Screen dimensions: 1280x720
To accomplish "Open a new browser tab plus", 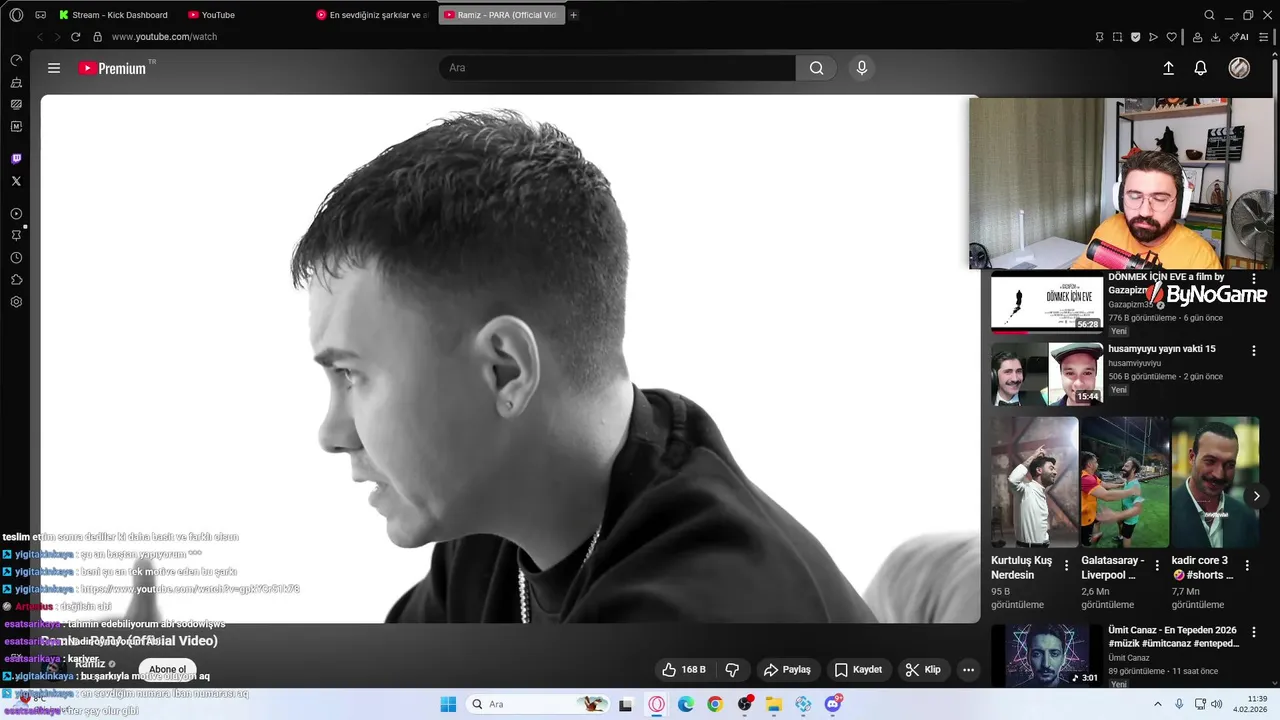I will 574,15.
